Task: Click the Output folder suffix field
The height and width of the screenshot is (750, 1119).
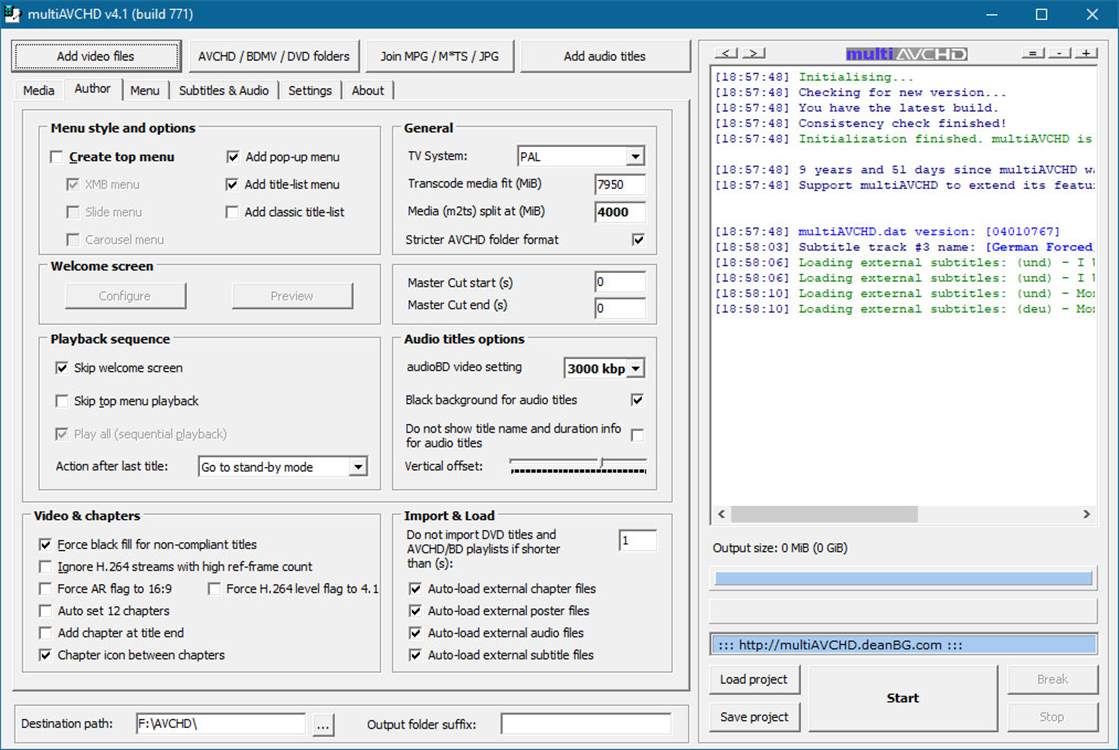Action: tap(586, 724)
